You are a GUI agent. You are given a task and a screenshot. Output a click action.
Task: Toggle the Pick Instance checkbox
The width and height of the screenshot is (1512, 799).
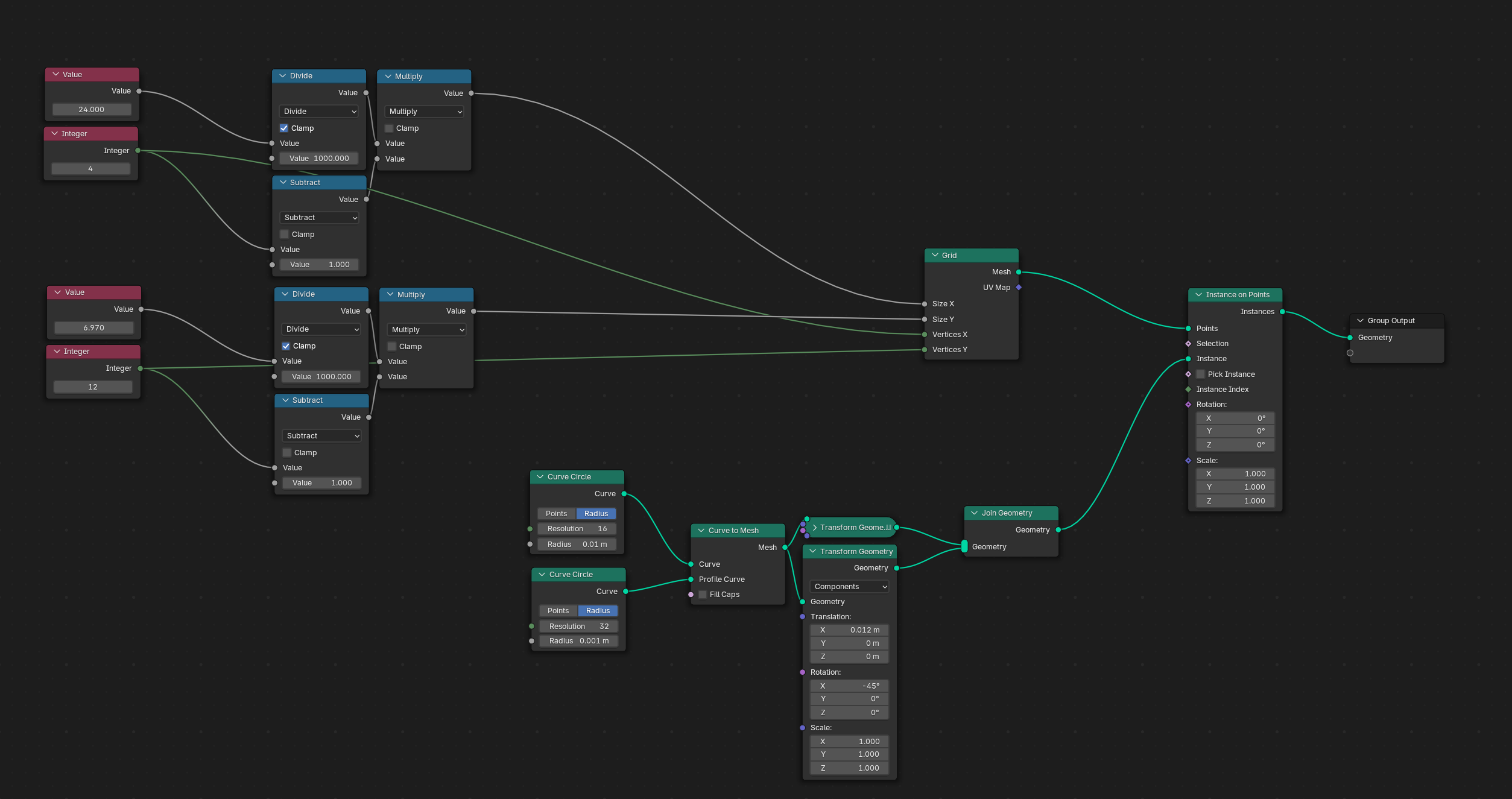1200,374
